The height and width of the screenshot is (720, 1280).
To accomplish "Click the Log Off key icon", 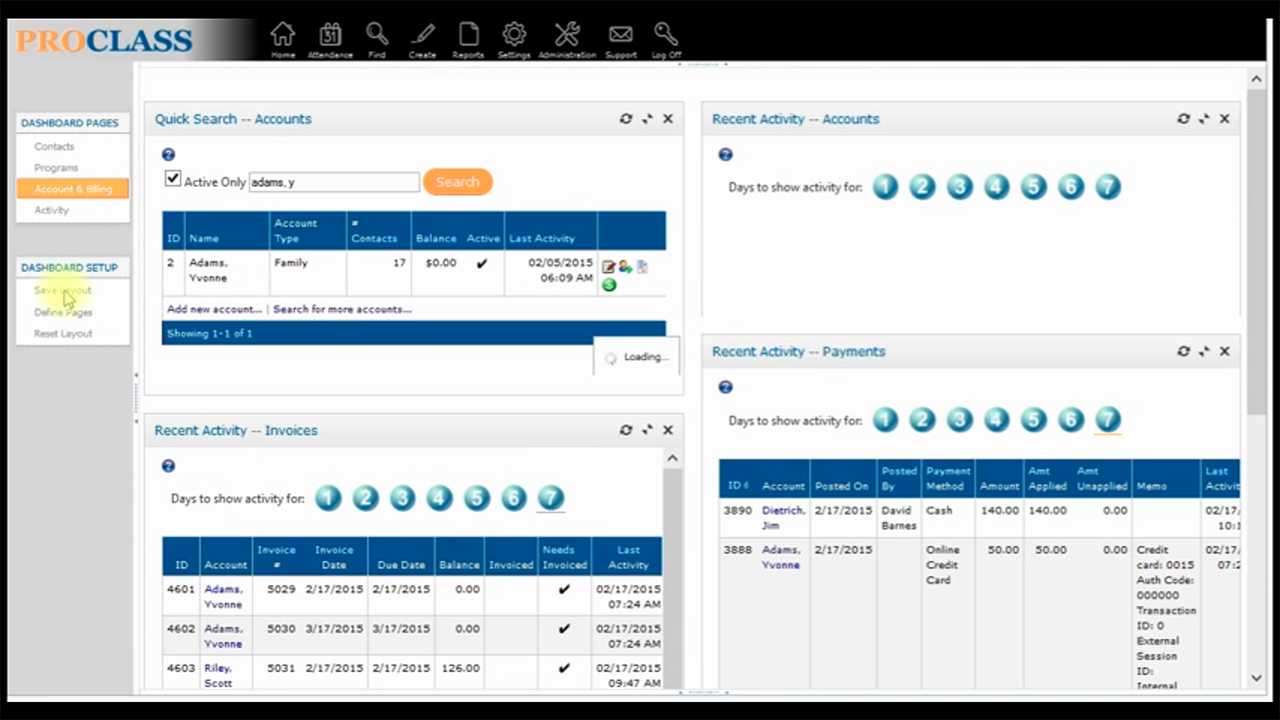I will click(x=666, y=39).
